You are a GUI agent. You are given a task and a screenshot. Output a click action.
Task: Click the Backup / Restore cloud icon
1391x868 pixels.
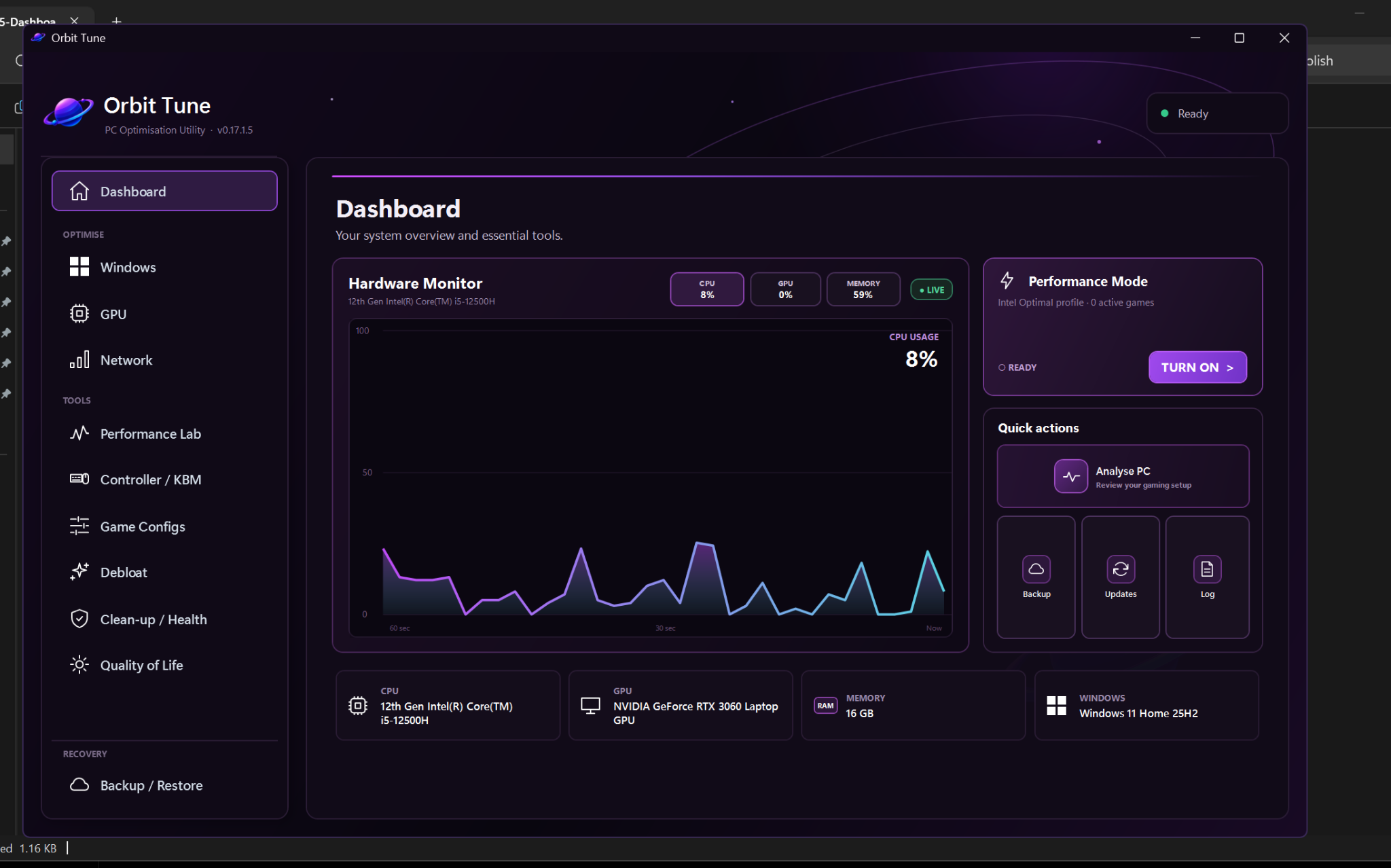coord(79,785)
